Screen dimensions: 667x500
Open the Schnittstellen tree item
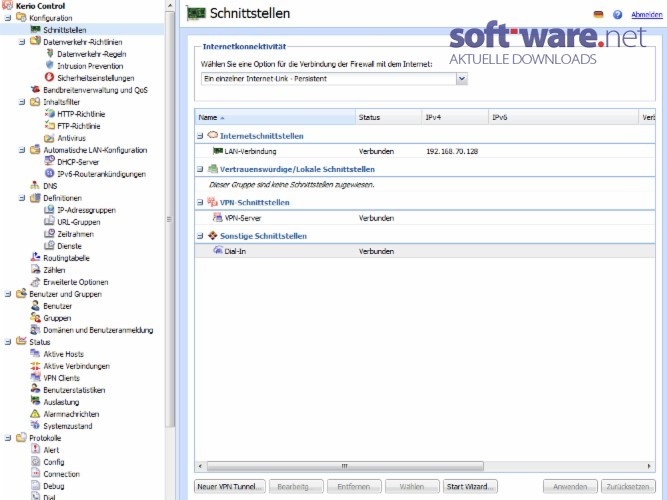click(x=65, y=30)
